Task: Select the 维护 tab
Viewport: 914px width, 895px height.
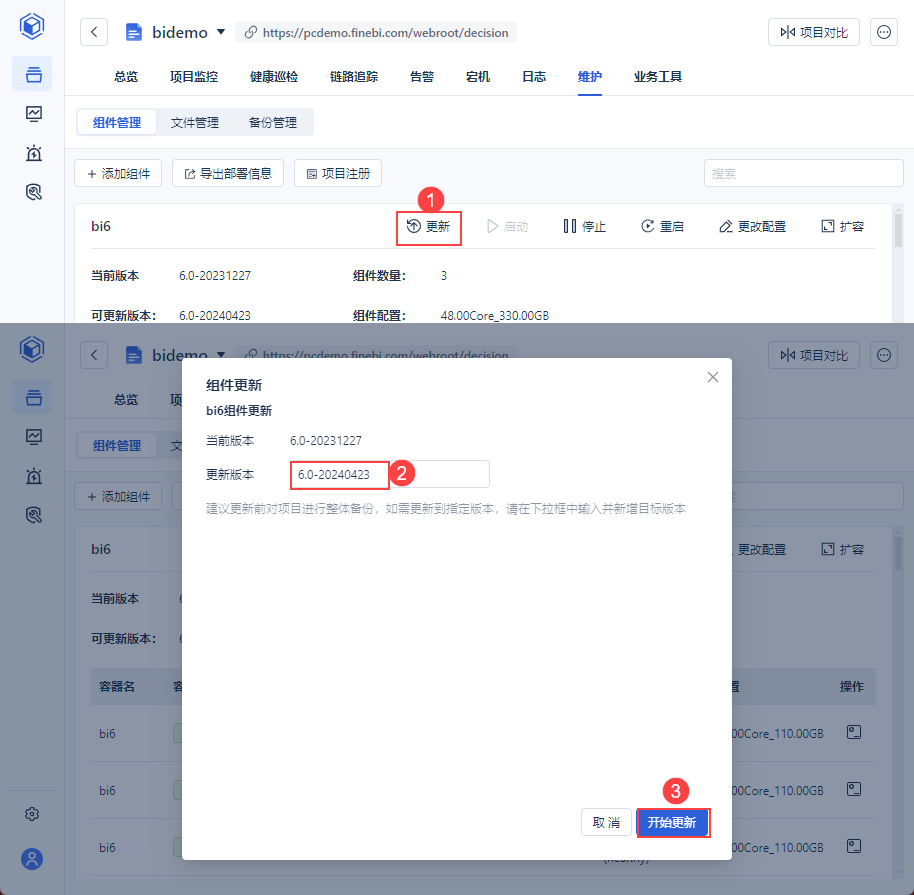Action: click(590, 76)
